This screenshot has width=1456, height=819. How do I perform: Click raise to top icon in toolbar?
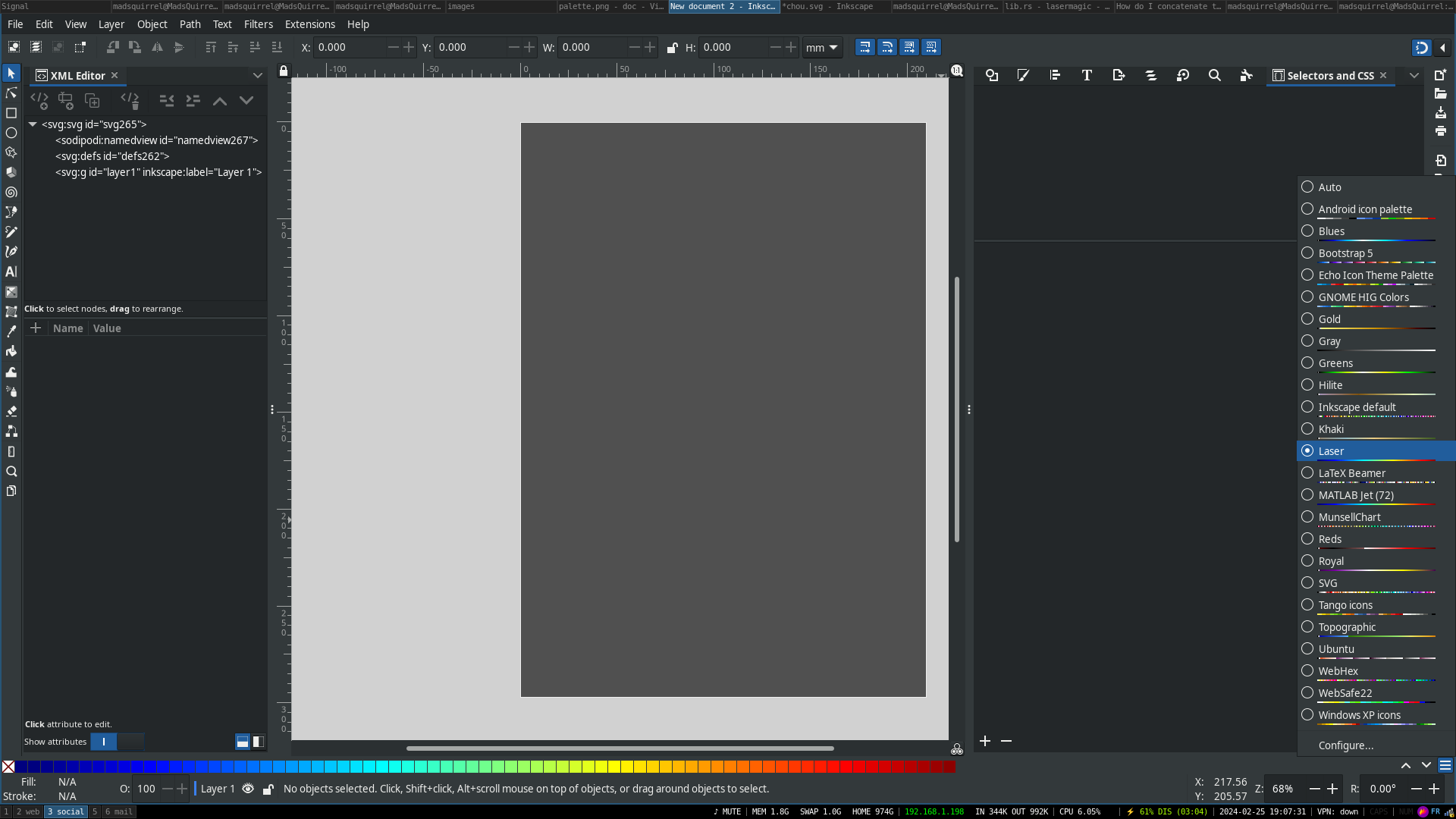click(x=211, y=47)
